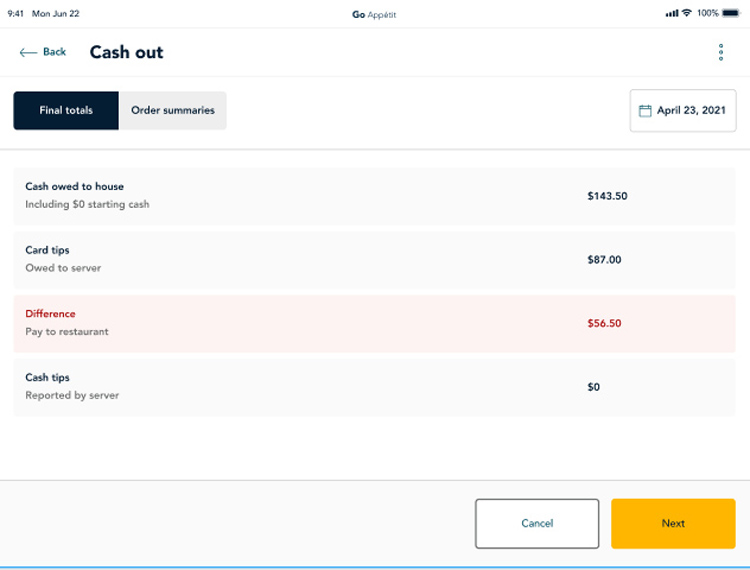Click the $87.00 card tips amount

point(604,260)
